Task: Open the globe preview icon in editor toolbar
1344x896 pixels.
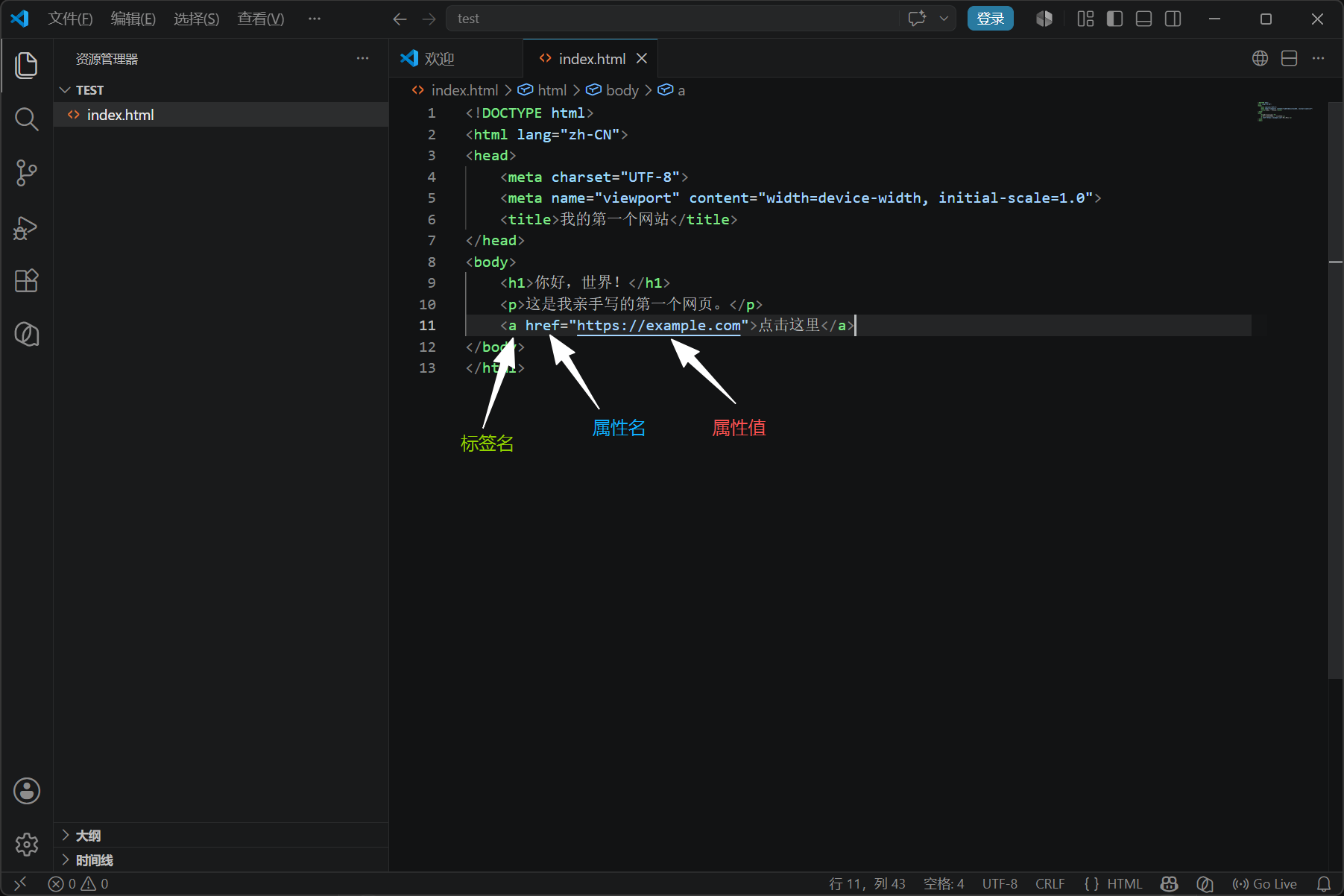Action: tap(1260, 58)
